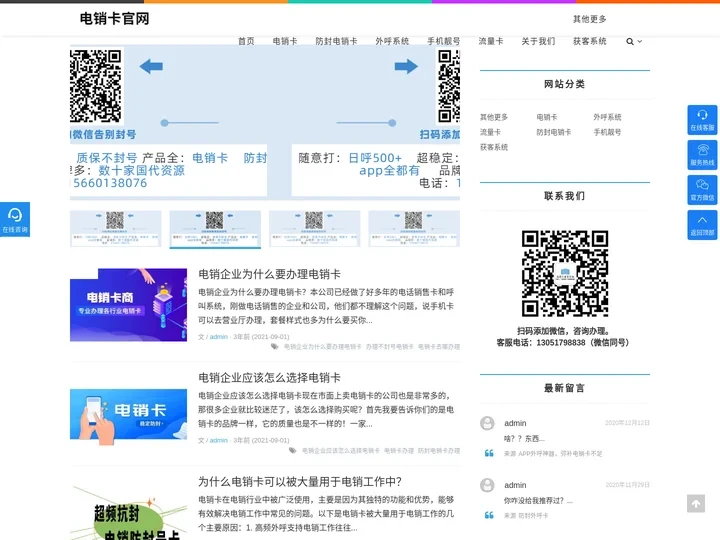Click tag 电销卡去哪办理

coord(439,347)
